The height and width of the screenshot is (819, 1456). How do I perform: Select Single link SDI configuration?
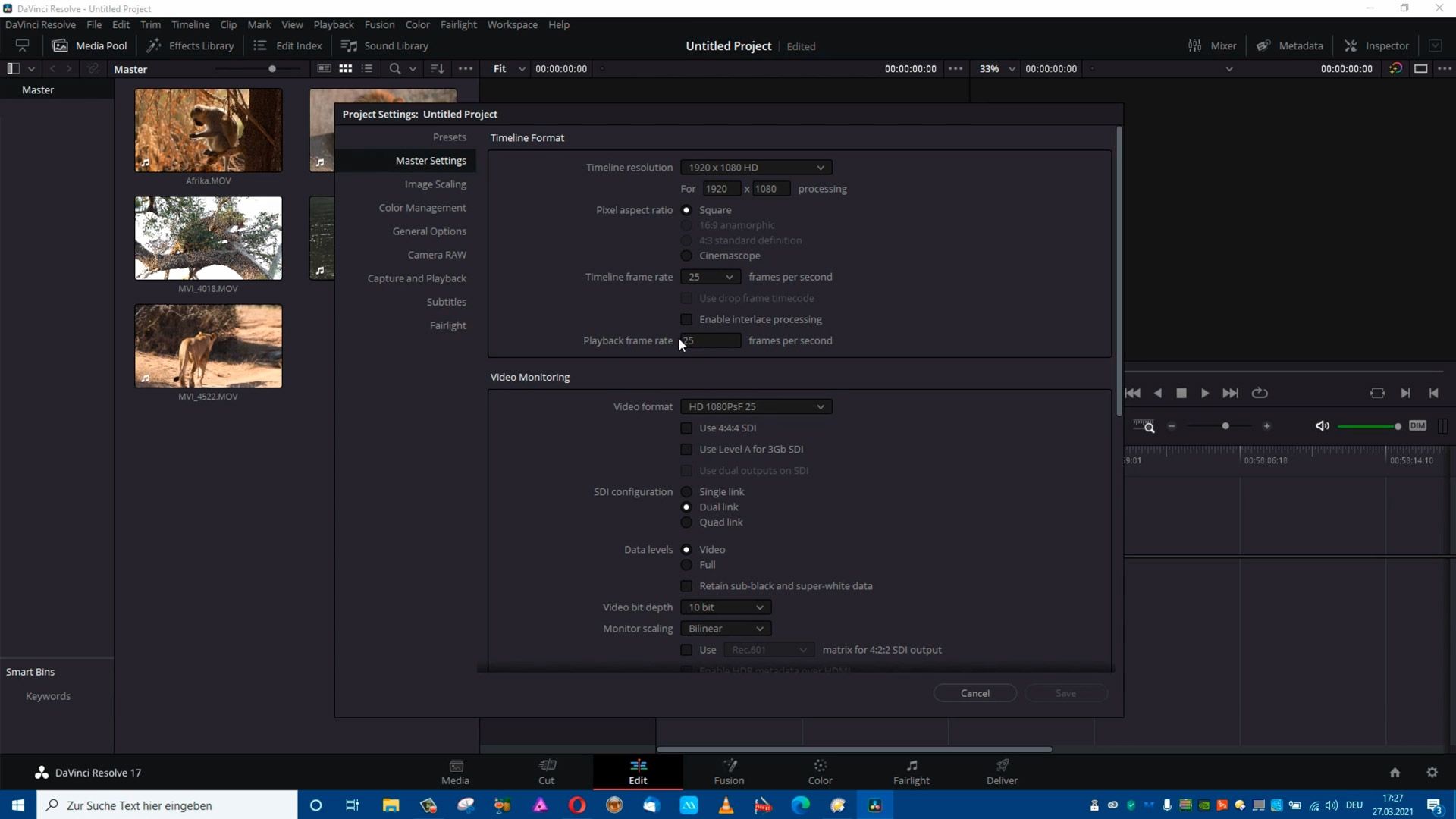click(686, 491)
